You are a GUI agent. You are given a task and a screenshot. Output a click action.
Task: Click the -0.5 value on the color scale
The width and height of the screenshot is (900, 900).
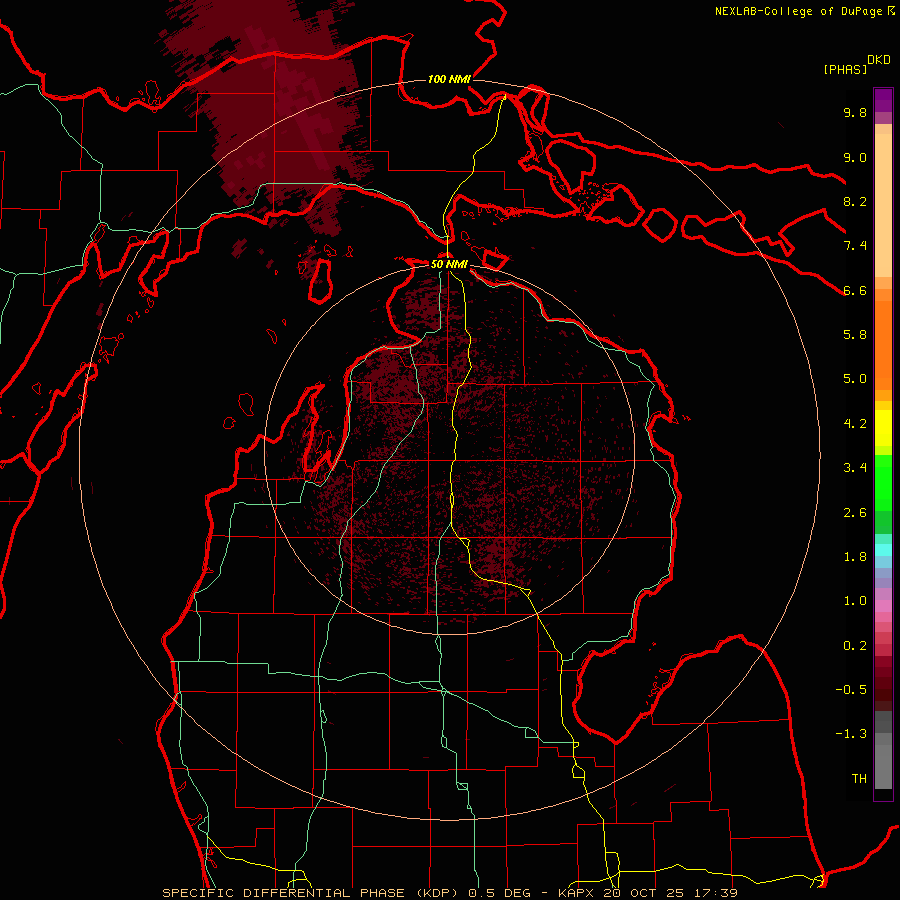click(x=851, y=690)
